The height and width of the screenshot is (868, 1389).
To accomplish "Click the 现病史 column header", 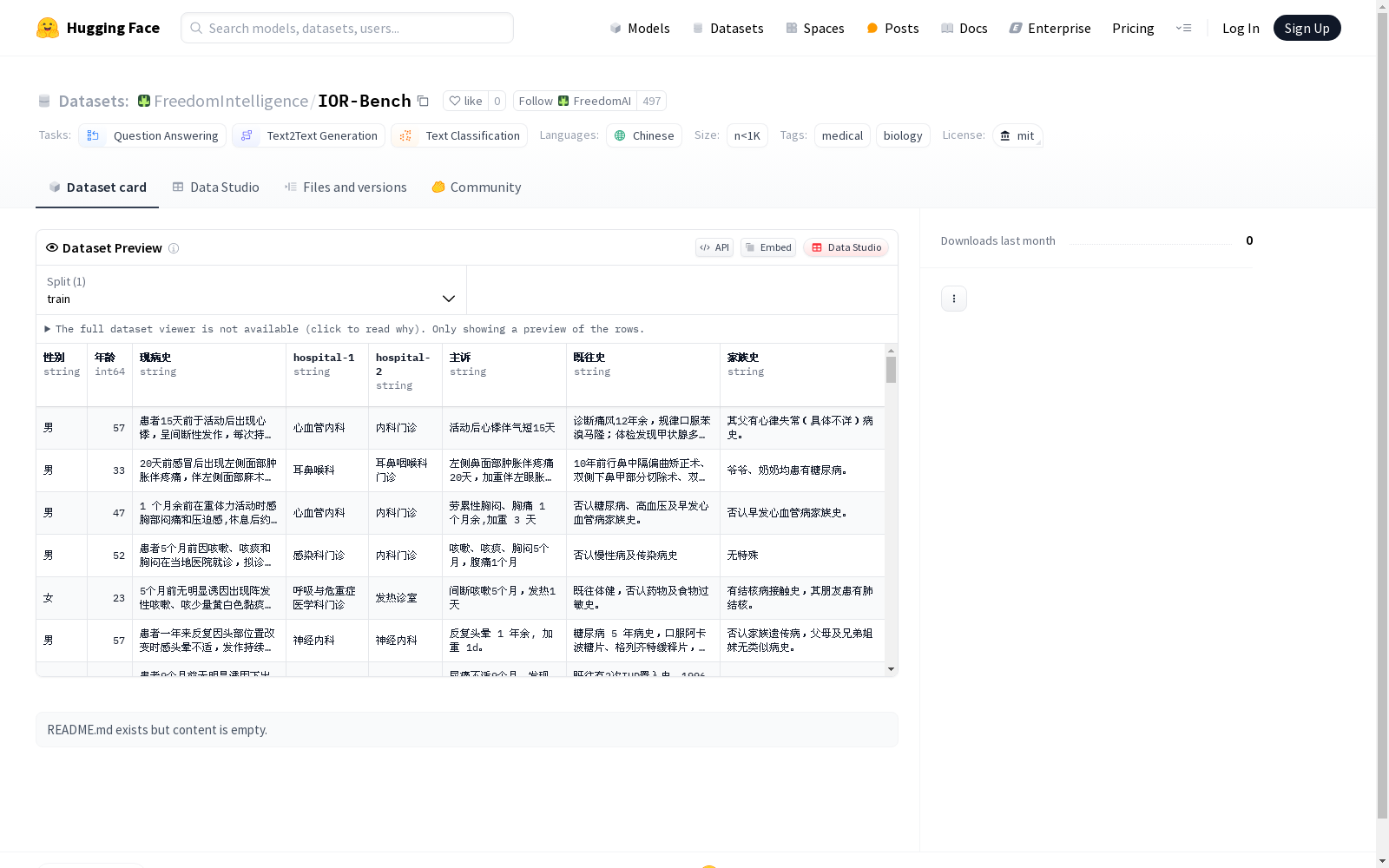I will pos(209,375).
